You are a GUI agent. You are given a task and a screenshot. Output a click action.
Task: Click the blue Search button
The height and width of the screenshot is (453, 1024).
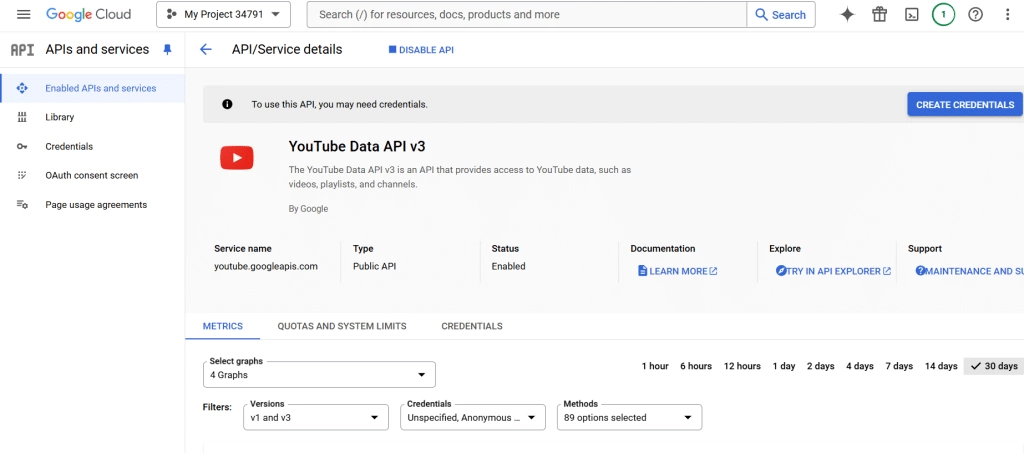pos(781,14)
